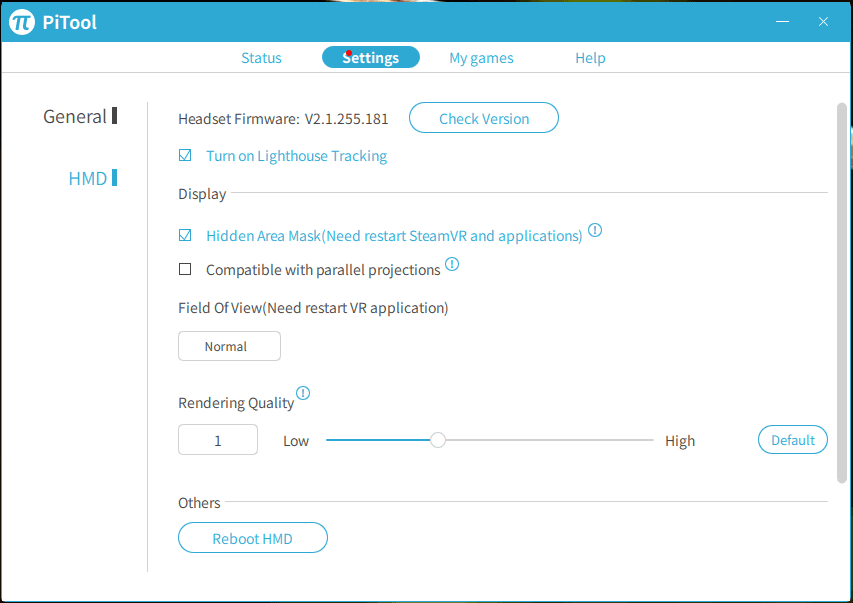
Task: Click the Reboot HMD button
Action: point(252,538)
